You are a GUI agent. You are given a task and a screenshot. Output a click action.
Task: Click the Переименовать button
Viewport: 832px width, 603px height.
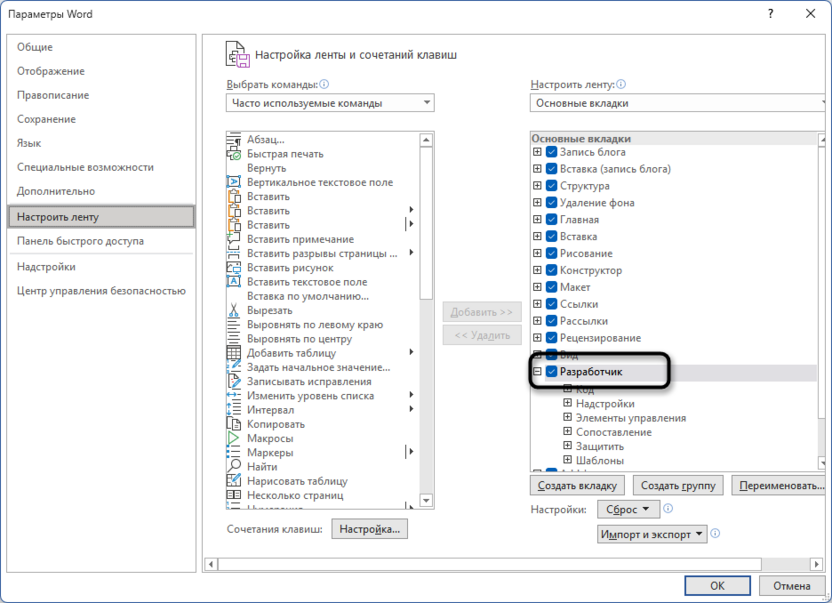pos(779,484)
